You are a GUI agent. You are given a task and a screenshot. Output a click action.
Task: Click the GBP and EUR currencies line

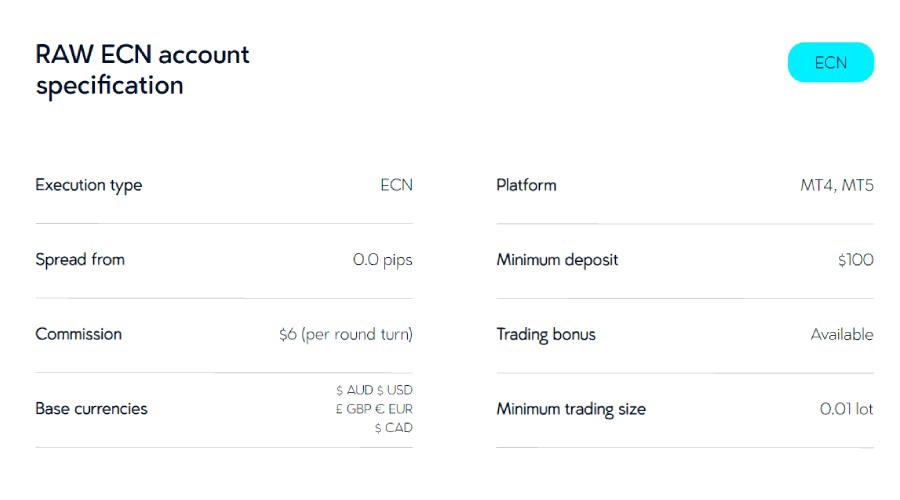click(x=374, y=409)
